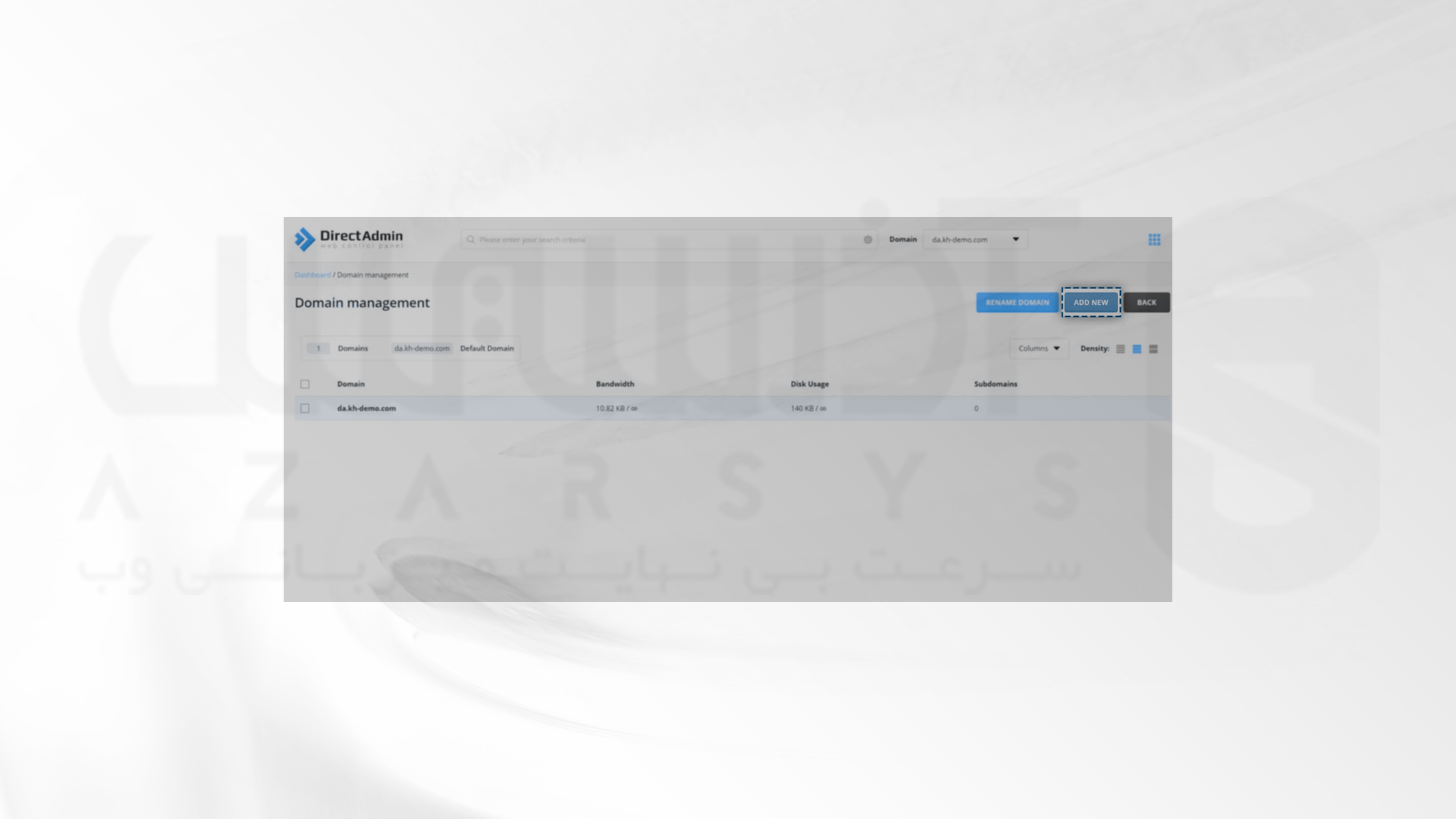Click the RENAME DOMAIN button

1017,302
